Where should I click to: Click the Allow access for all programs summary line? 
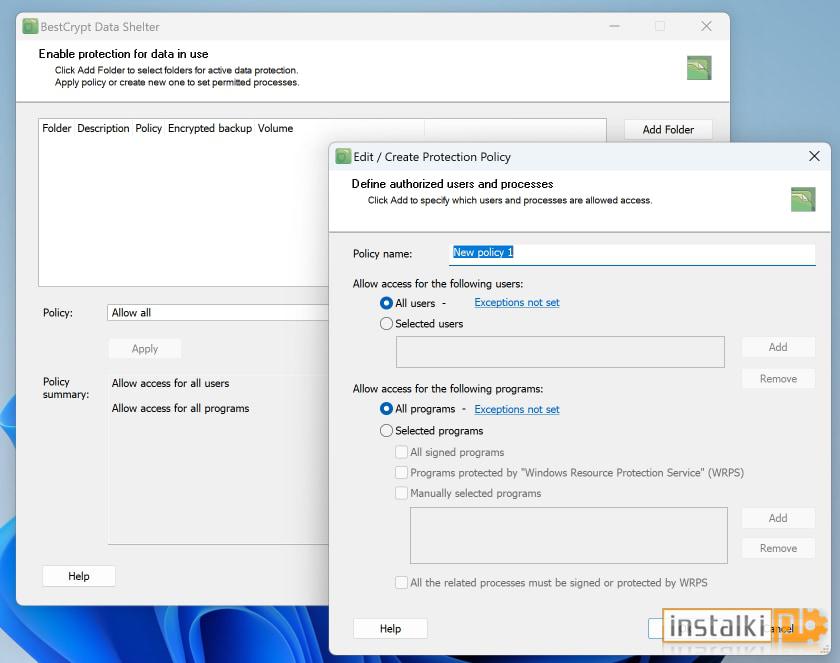tap(181, 408)
